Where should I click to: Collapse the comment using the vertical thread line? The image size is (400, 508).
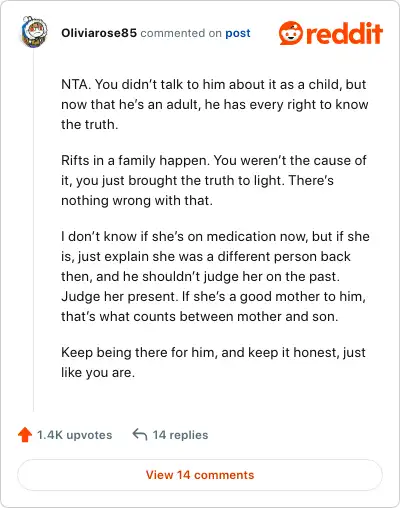point(34,230)
